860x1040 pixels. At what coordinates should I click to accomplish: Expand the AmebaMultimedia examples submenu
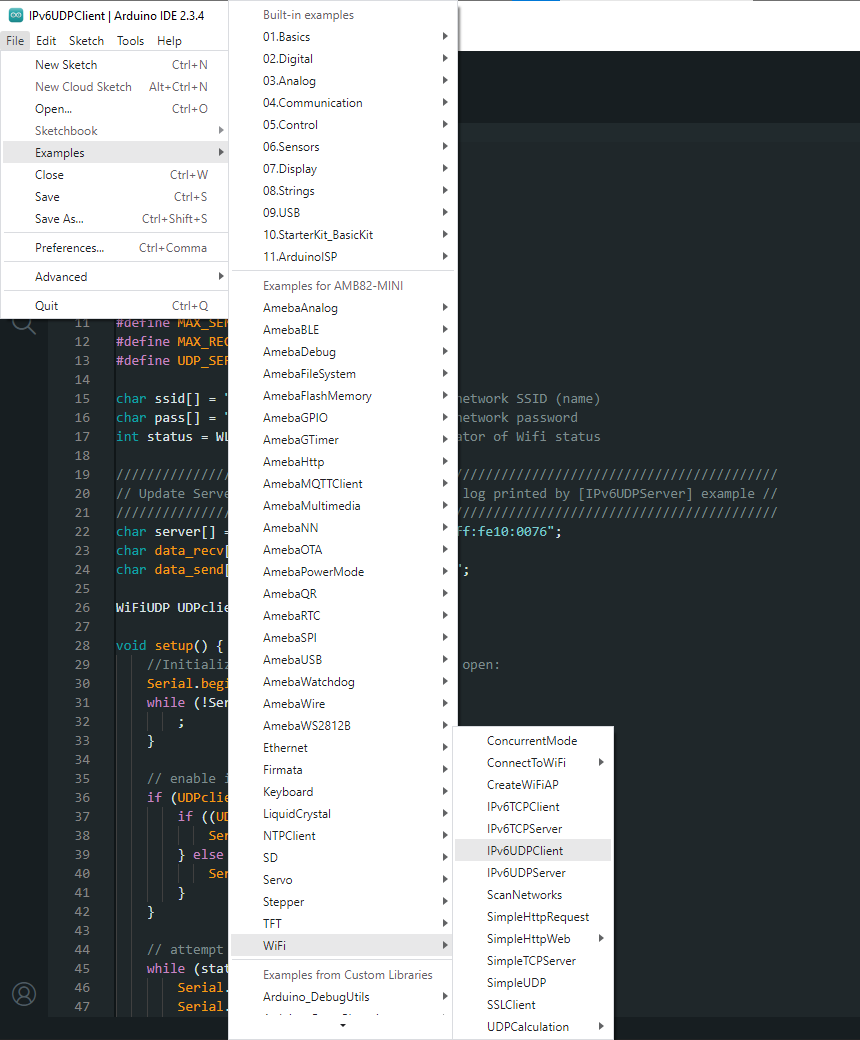[311, 506]
